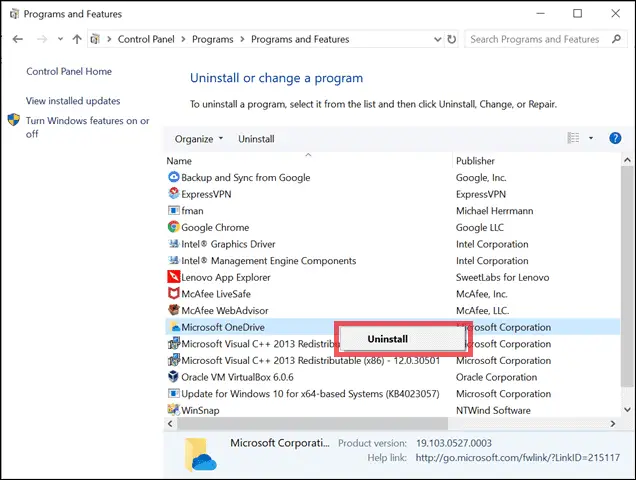Click the Update for Windows 10 icon
Screen dimensions: 636x480
[174, 393]
